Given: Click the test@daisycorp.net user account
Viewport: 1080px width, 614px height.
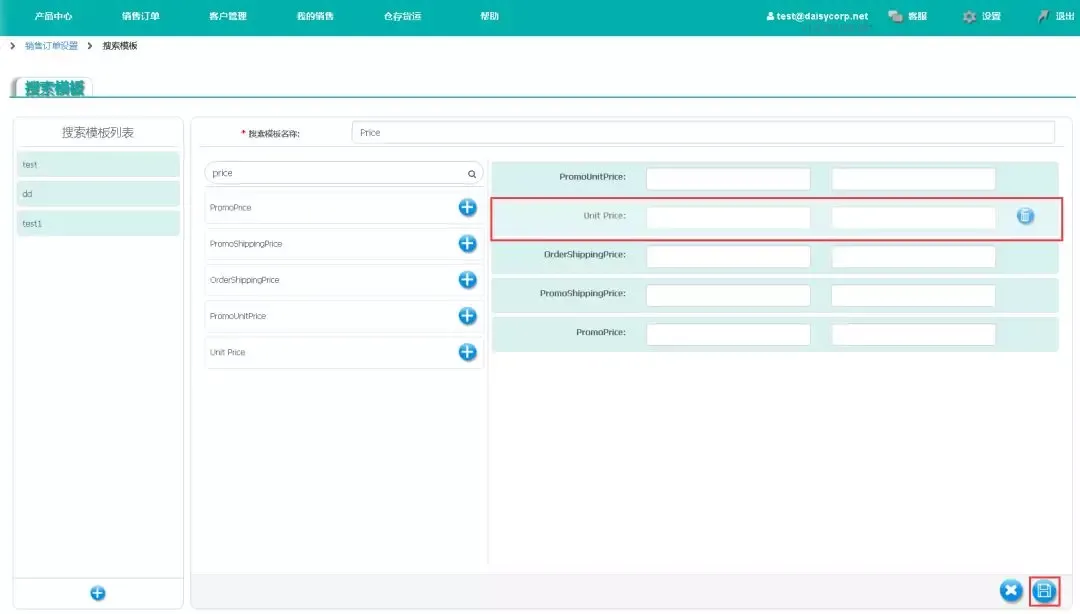Looking at the screenshot, I should (817, 16).
